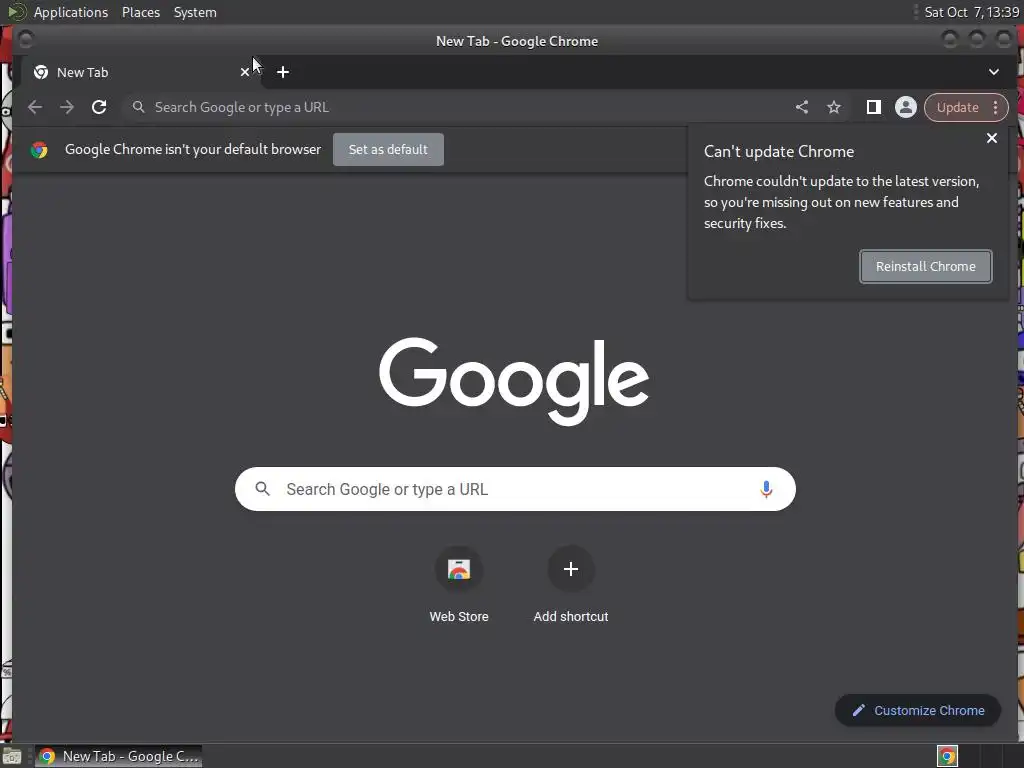The image size is (1024, 768).
Task: Open the Places menu
Action: (141, 12)
